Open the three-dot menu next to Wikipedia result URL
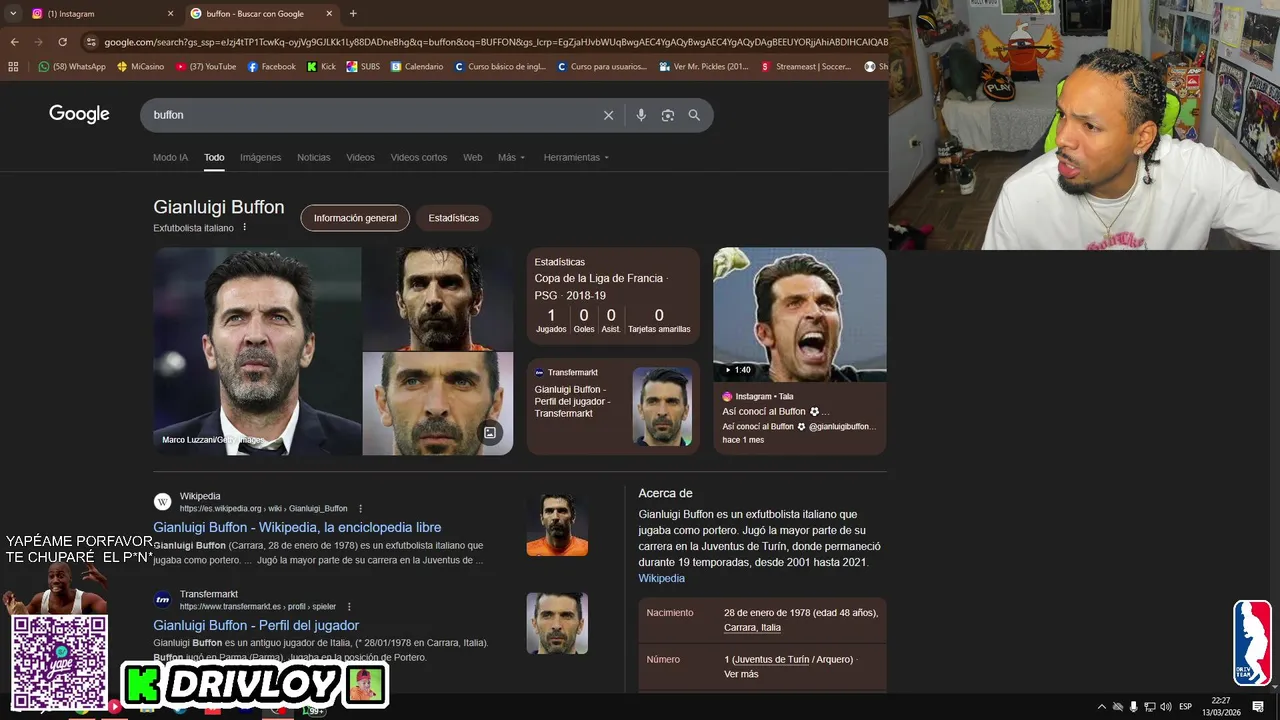 [x=361, y=508]
